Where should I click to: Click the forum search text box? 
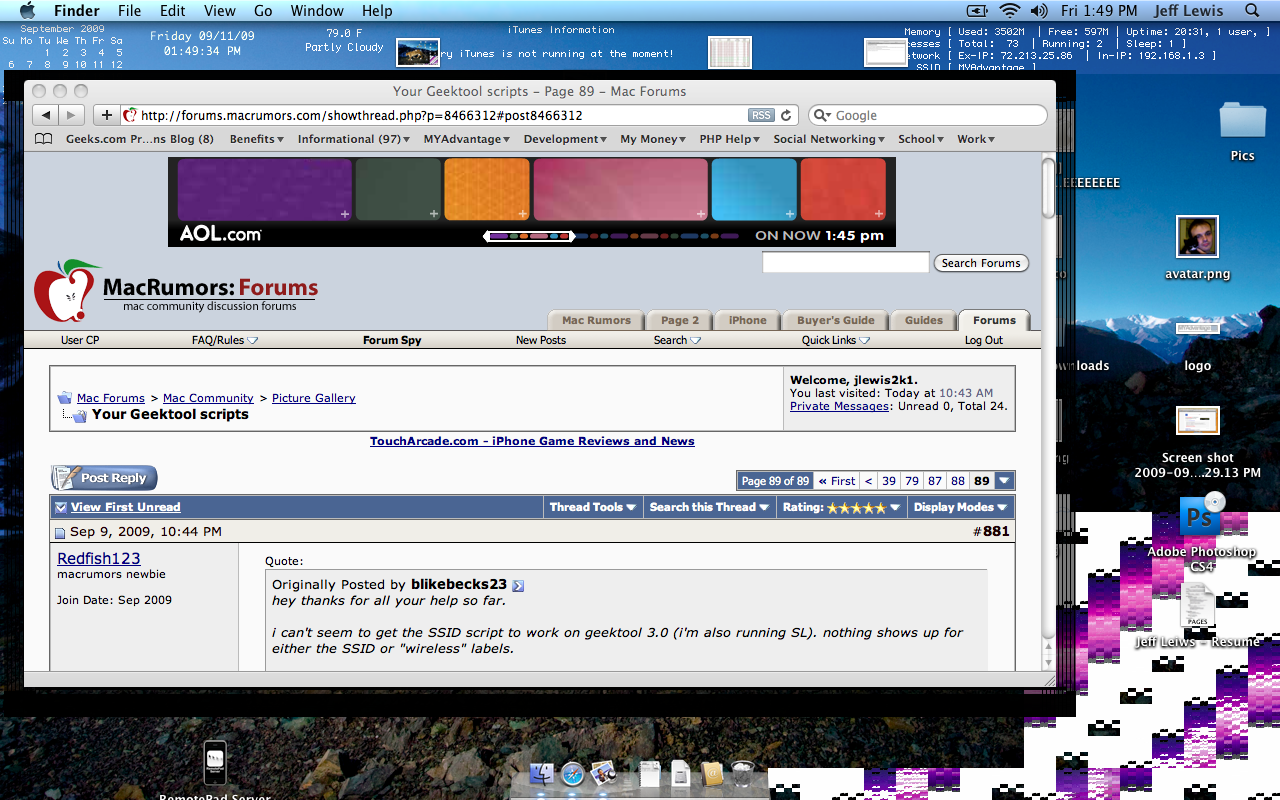[x=845, y=263]
